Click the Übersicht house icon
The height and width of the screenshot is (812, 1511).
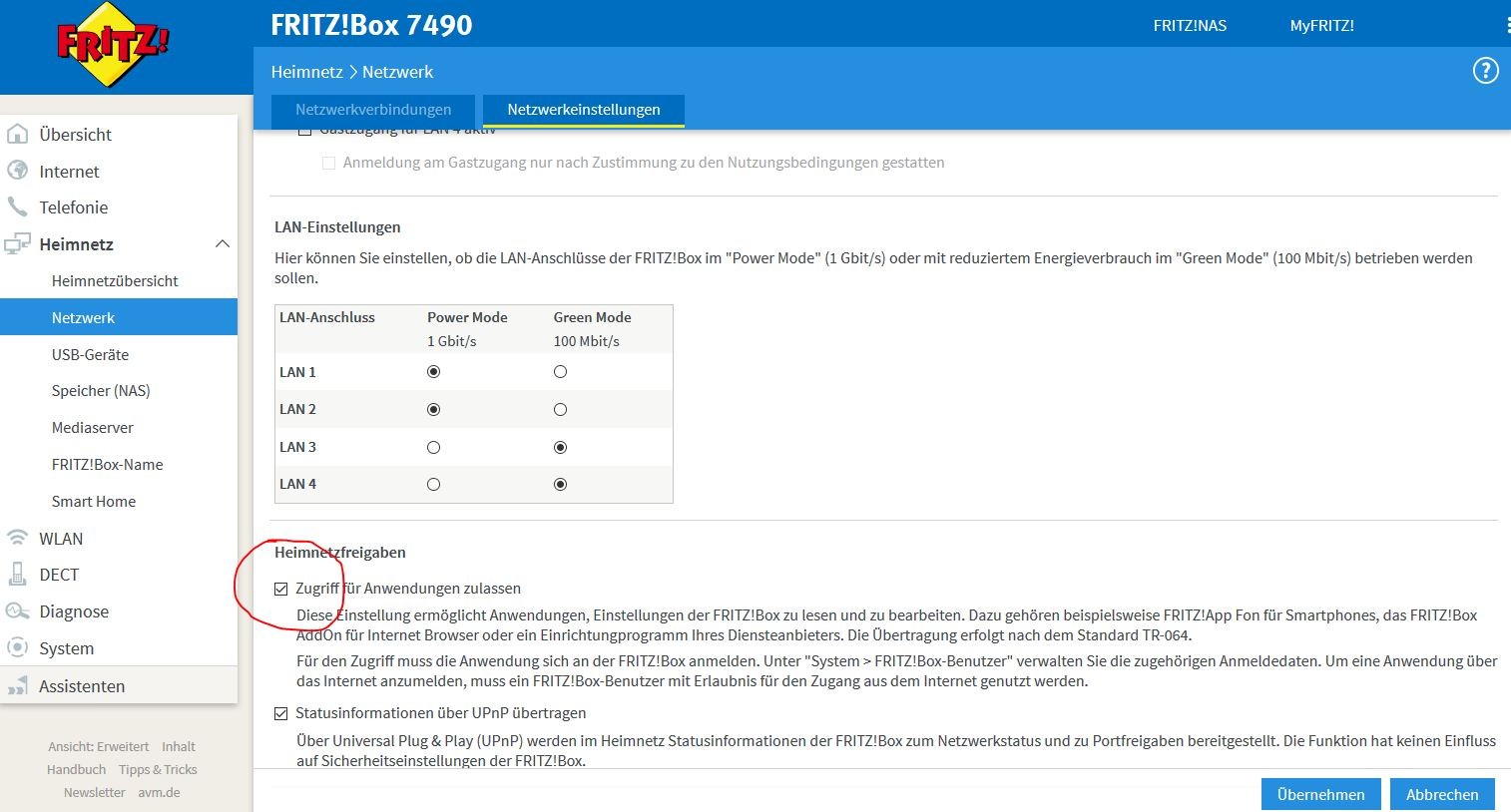tap(18, 134)
